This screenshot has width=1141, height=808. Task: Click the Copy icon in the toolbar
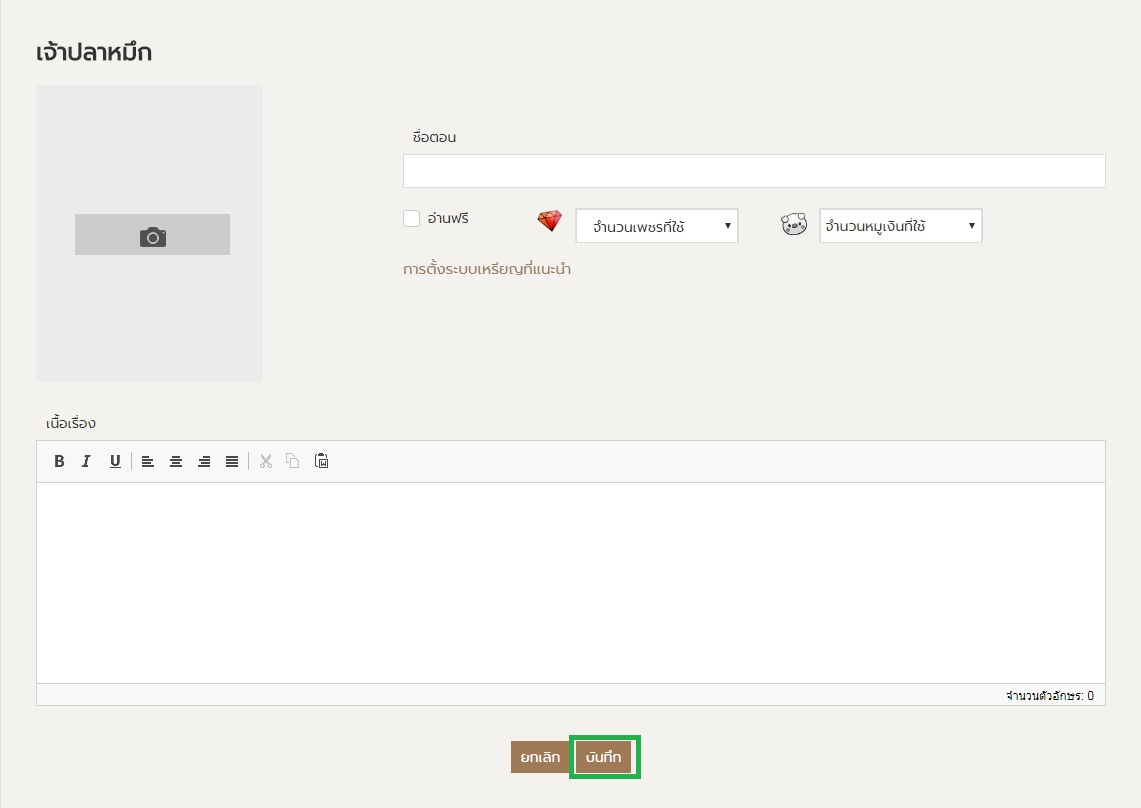click(293, 461)
